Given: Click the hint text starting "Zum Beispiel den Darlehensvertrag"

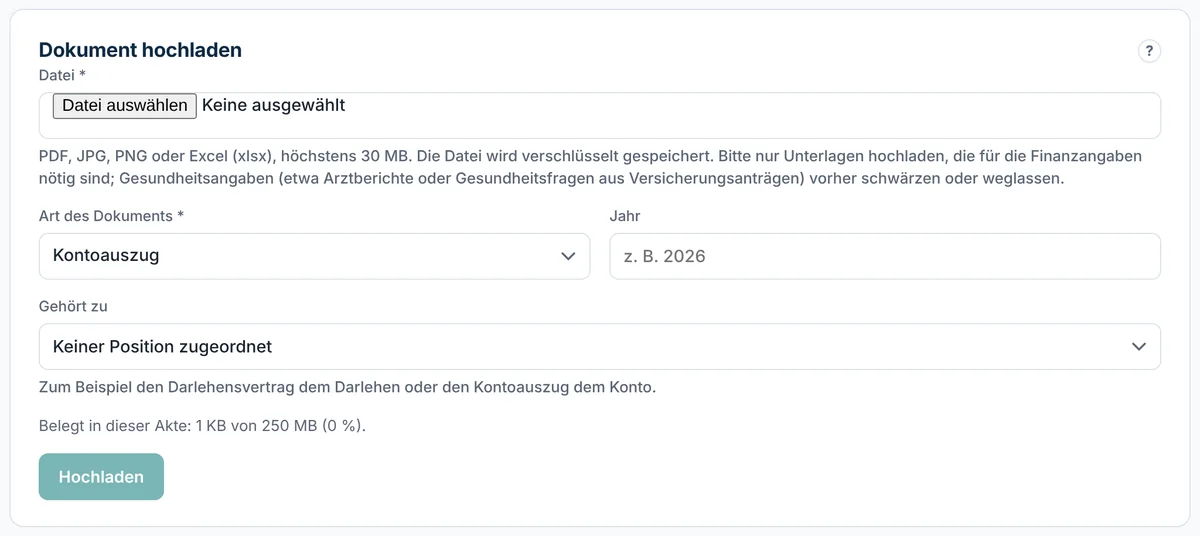Looking at the screenshot, I should pos(347,387).
